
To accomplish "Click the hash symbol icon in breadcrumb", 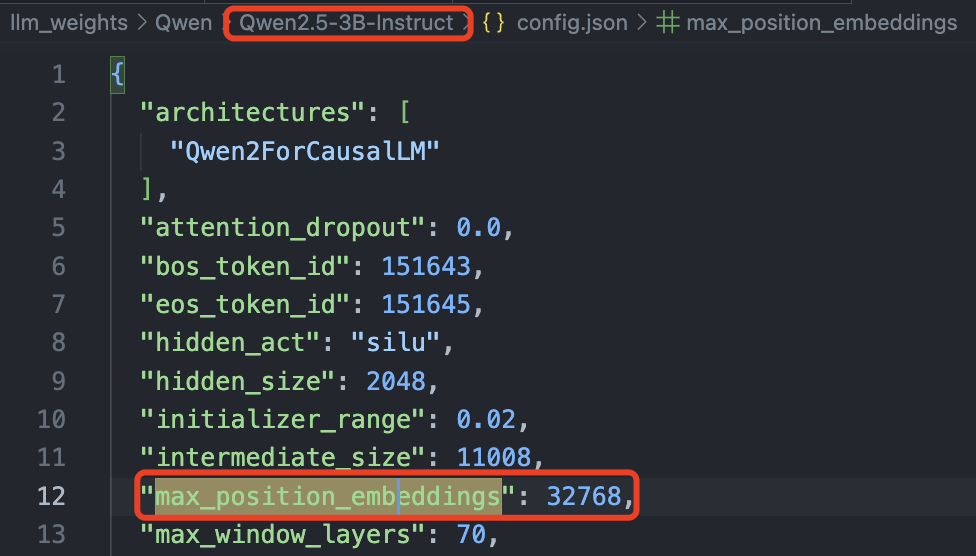I will [x=668, y=23].
